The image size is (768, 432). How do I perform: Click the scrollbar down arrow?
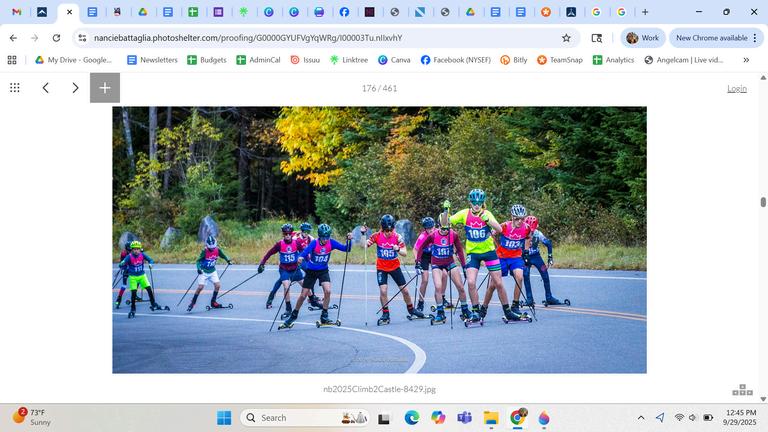tap(763, 399)
